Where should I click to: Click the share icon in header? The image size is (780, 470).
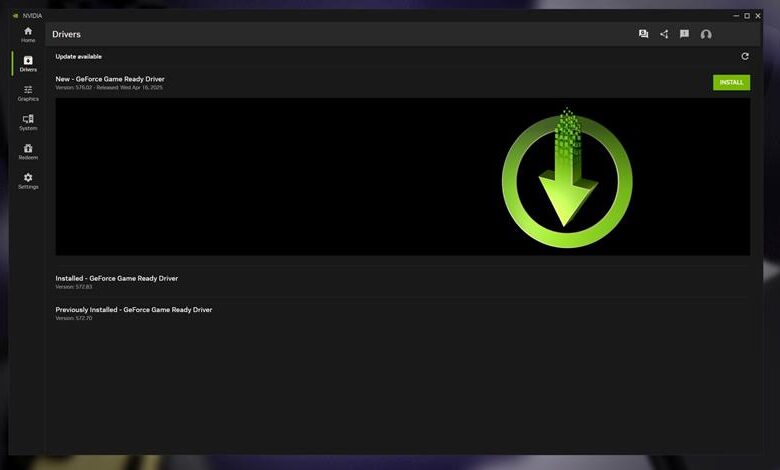(x=664, y=34)
